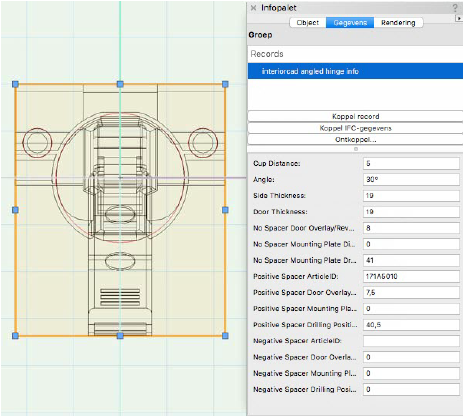Click the Angle: label
The width and height of the screenshot is (465, 417).
pyautogui.click(x=264, y=180)
